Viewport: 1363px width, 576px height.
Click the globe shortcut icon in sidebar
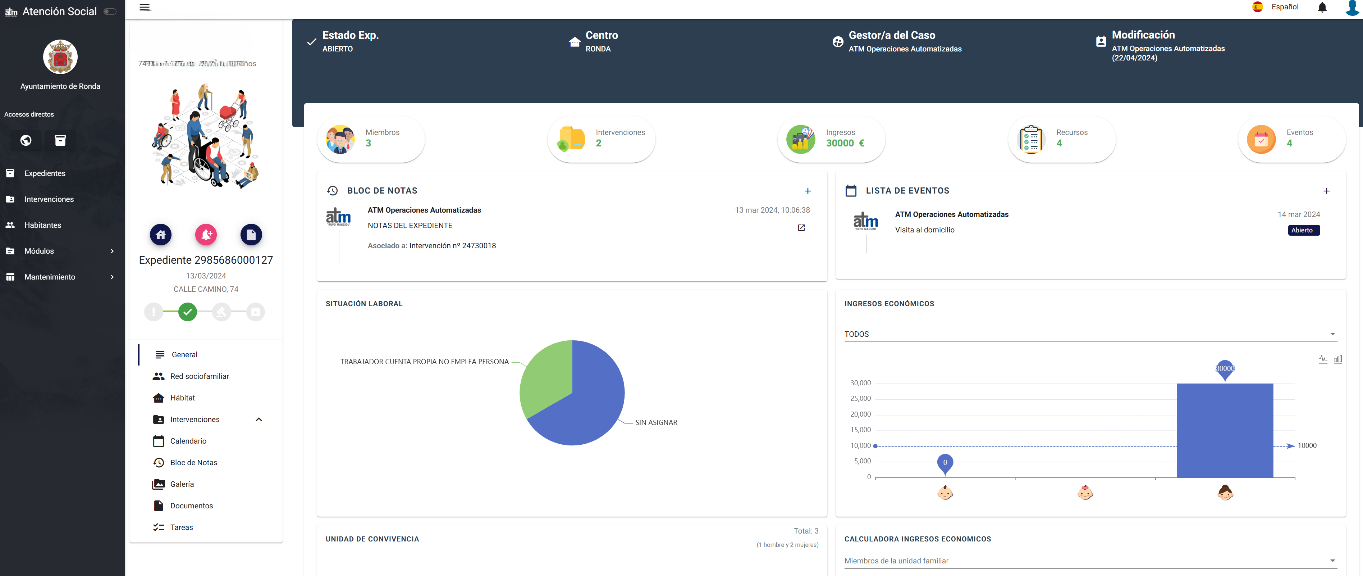pos(26,141)
